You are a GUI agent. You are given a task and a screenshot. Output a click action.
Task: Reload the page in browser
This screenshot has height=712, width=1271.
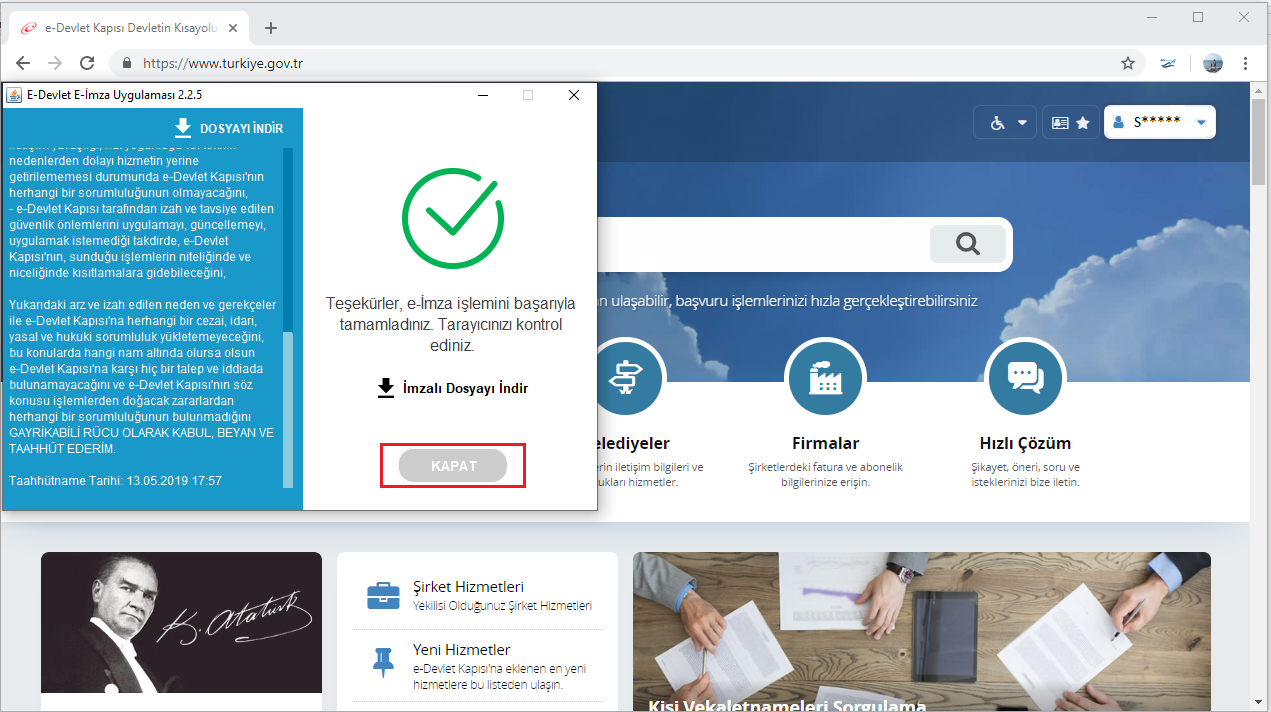87,63
